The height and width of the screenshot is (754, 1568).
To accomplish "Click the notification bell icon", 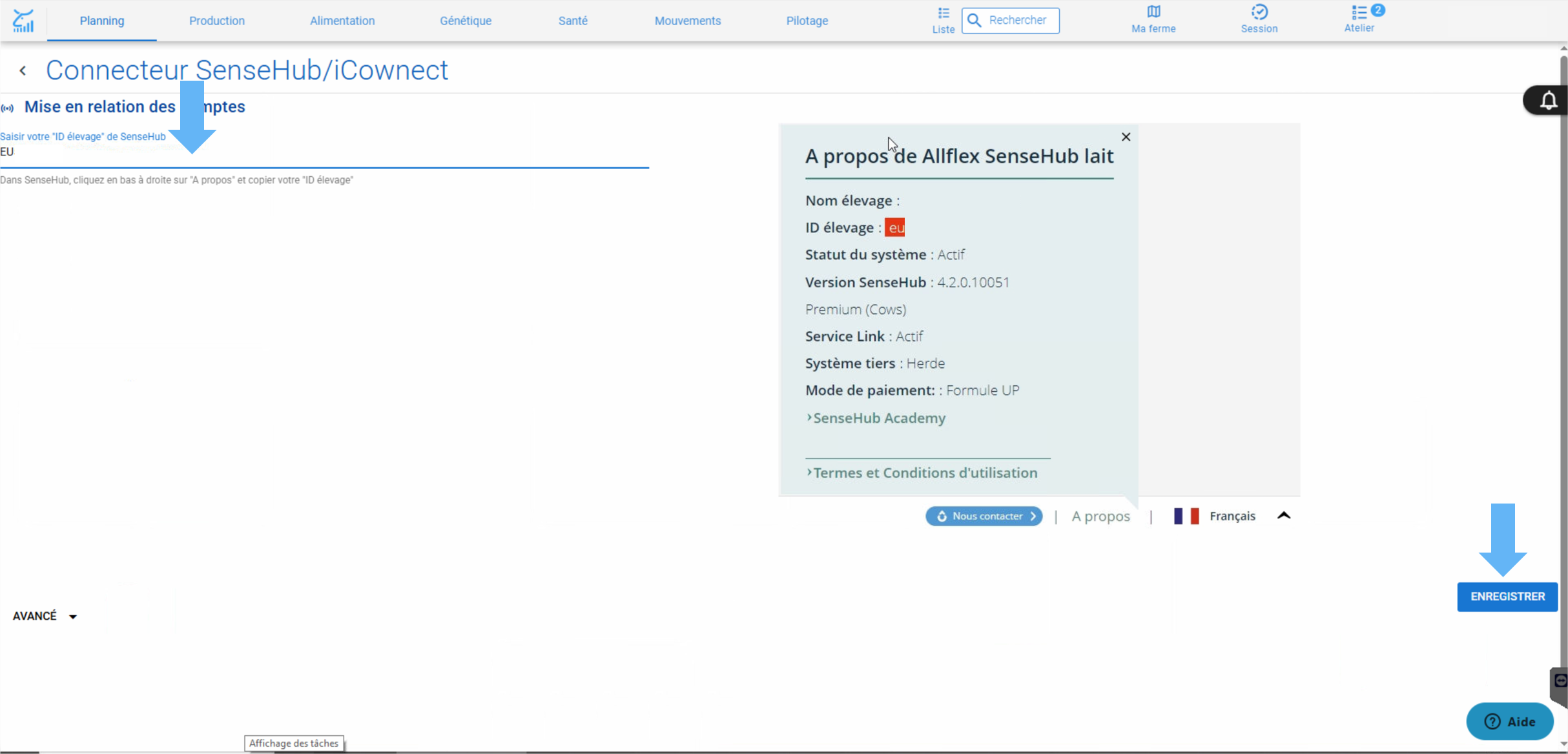I will pyautogui.click(x=1548, y=101).
